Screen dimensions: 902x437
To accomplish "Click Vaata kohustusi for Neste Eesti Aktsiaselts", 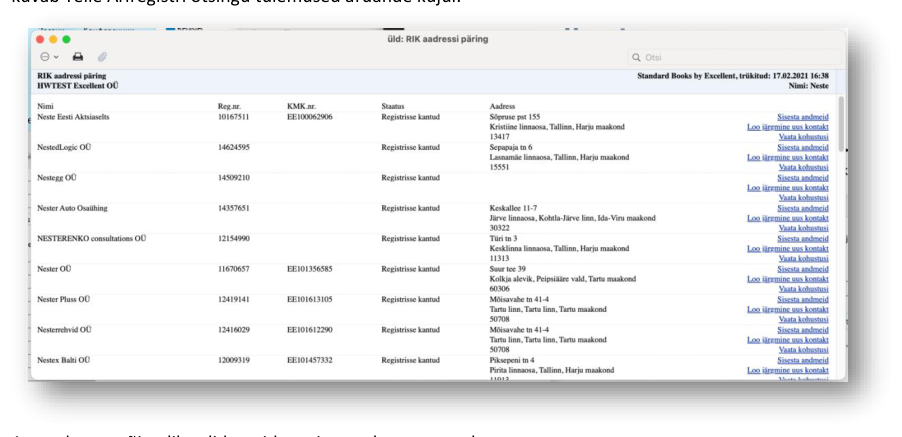I will tap(803, 137).
